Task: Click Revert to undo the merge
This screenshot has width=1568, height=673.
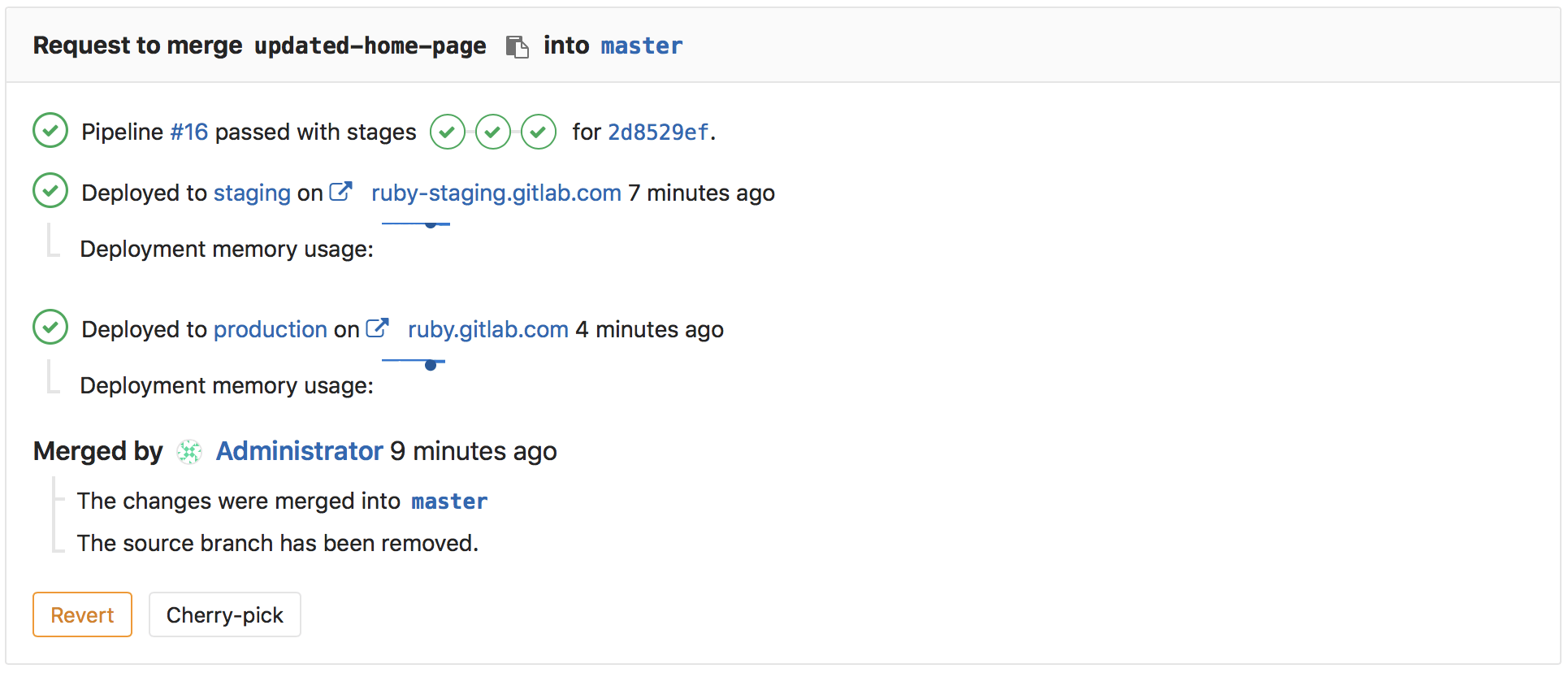Action: (82, 614)
